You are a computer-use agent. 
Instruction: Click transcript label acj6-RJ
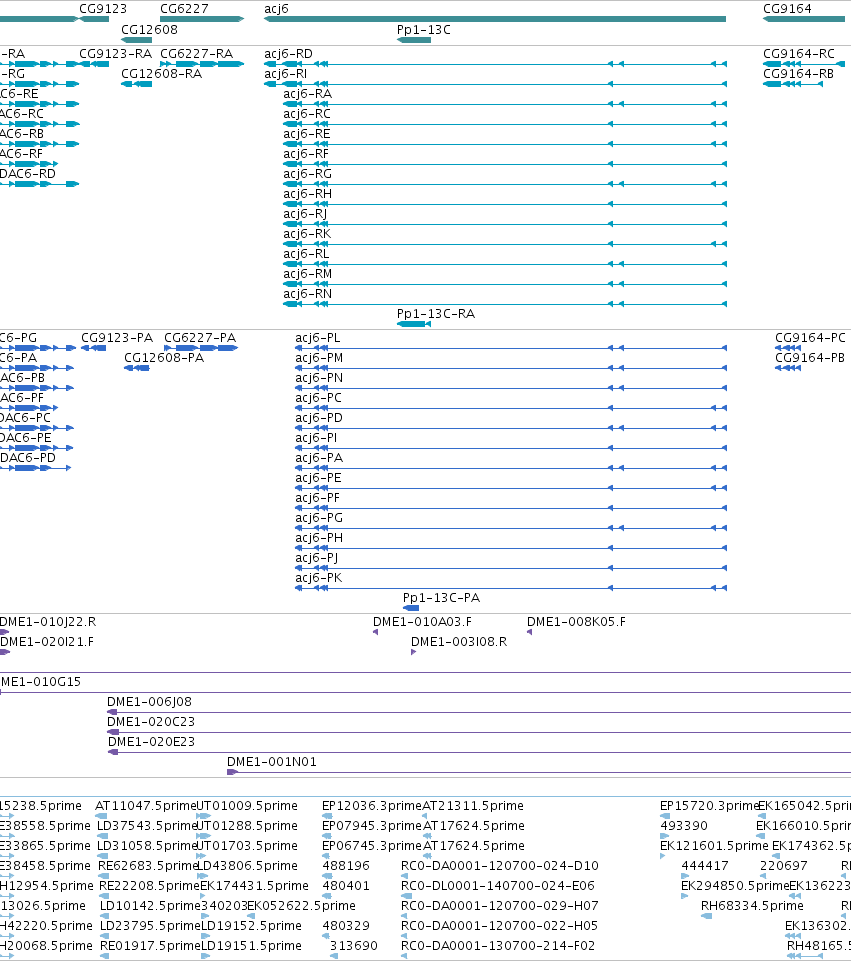coord(305,214)
